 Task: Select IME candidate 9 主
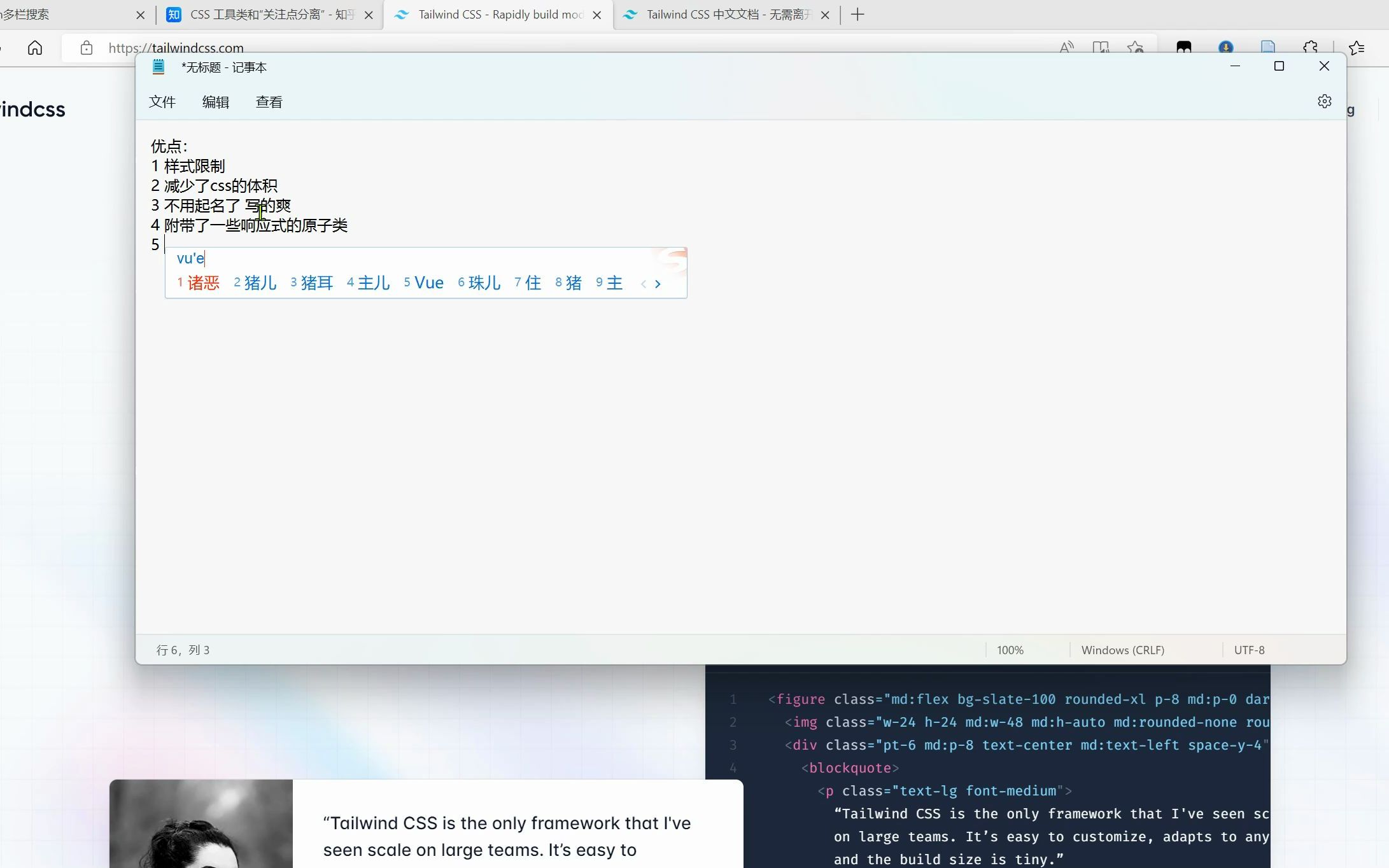609,283
